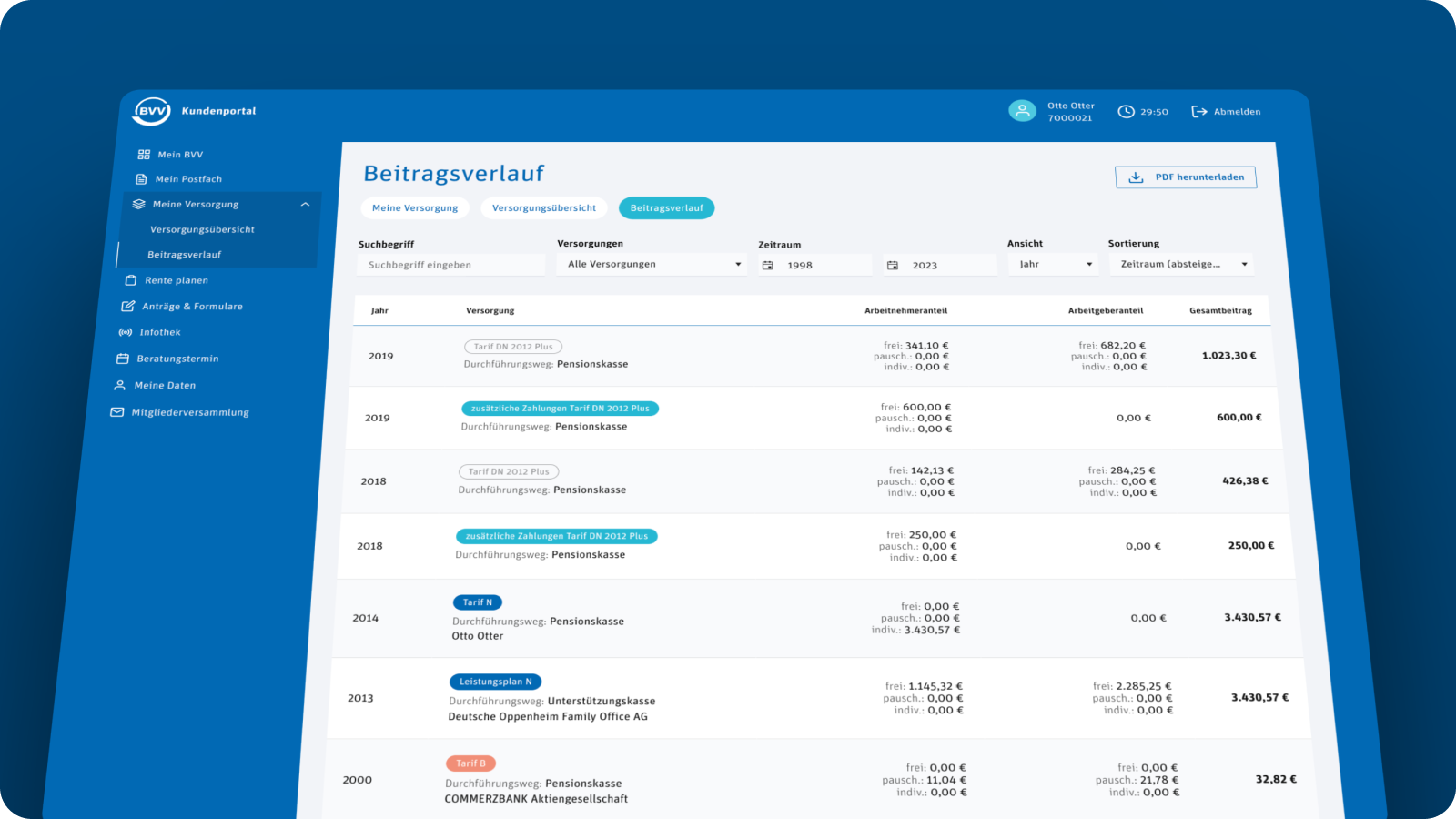This screenshot has width=1456, height=819.
Task: Click the year 2014 cell
Action: click(x=366, y=619)
